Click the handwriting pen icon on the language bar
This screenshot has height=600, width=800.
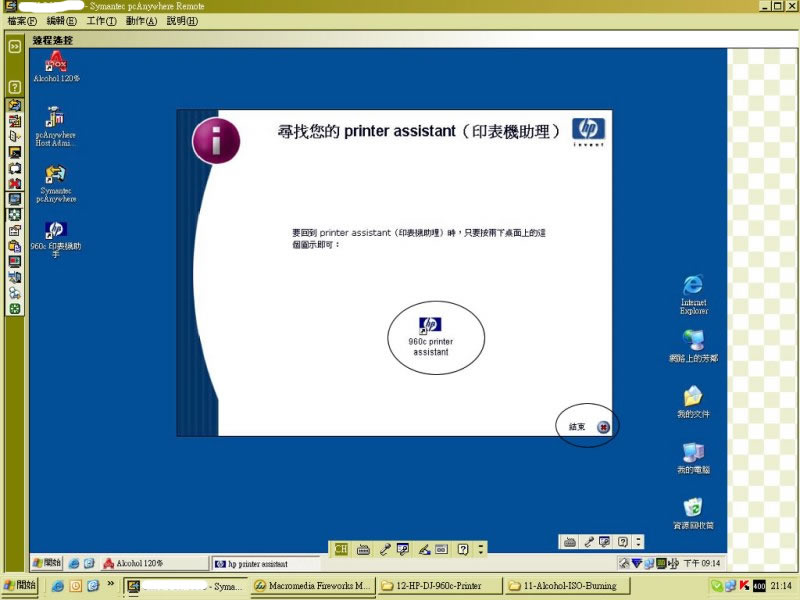(x=423, y=549)
